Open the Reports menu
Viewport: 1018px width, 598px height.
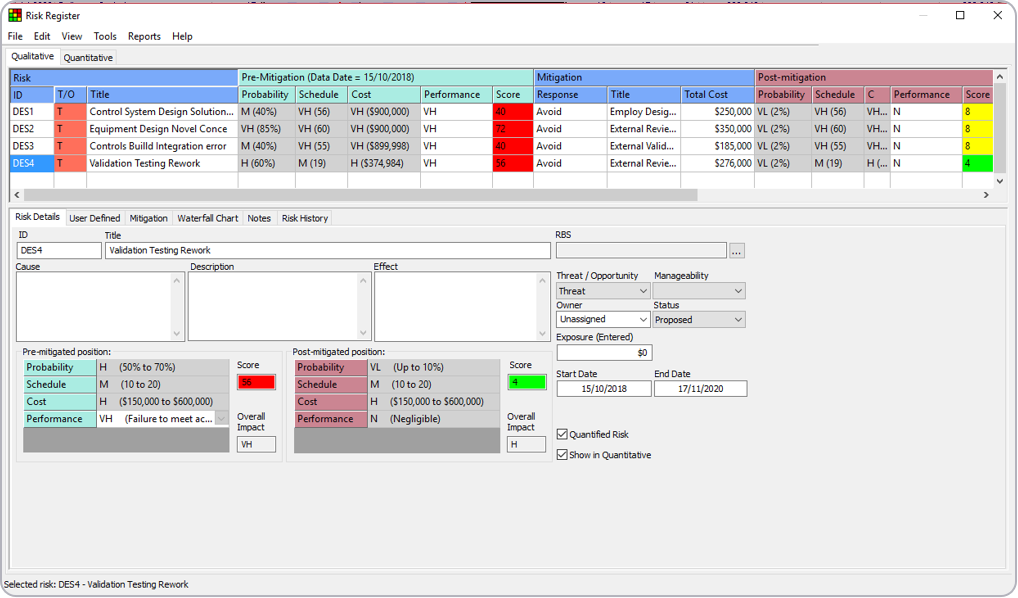coord(144,36)
